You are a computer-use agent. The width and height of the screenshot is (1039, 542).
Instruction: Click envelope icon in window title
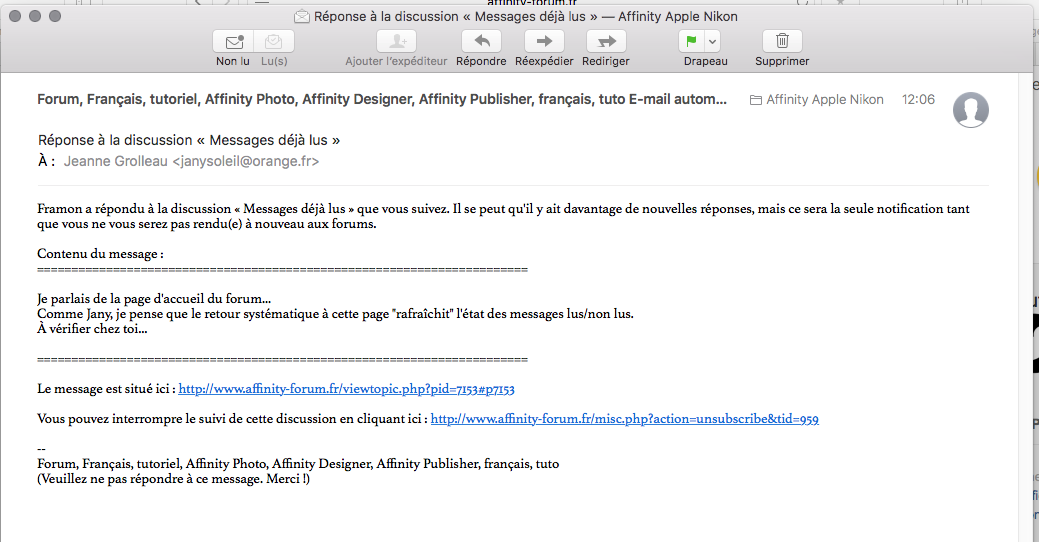(x=301, y=17)
